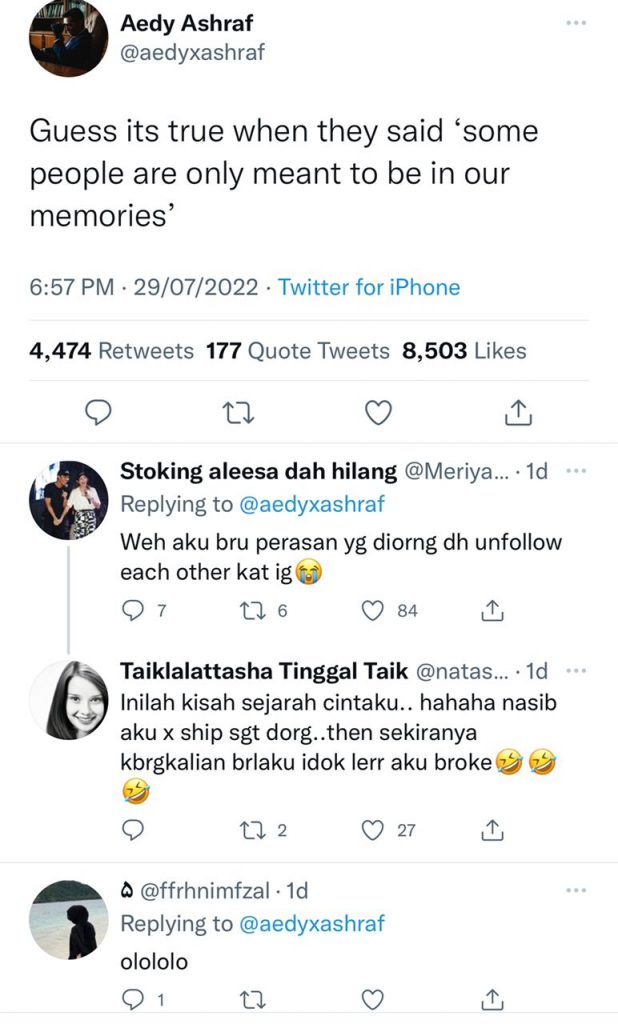View the 177 Quote Tweets list
The image size is (618, 1024).
[298, 351]
